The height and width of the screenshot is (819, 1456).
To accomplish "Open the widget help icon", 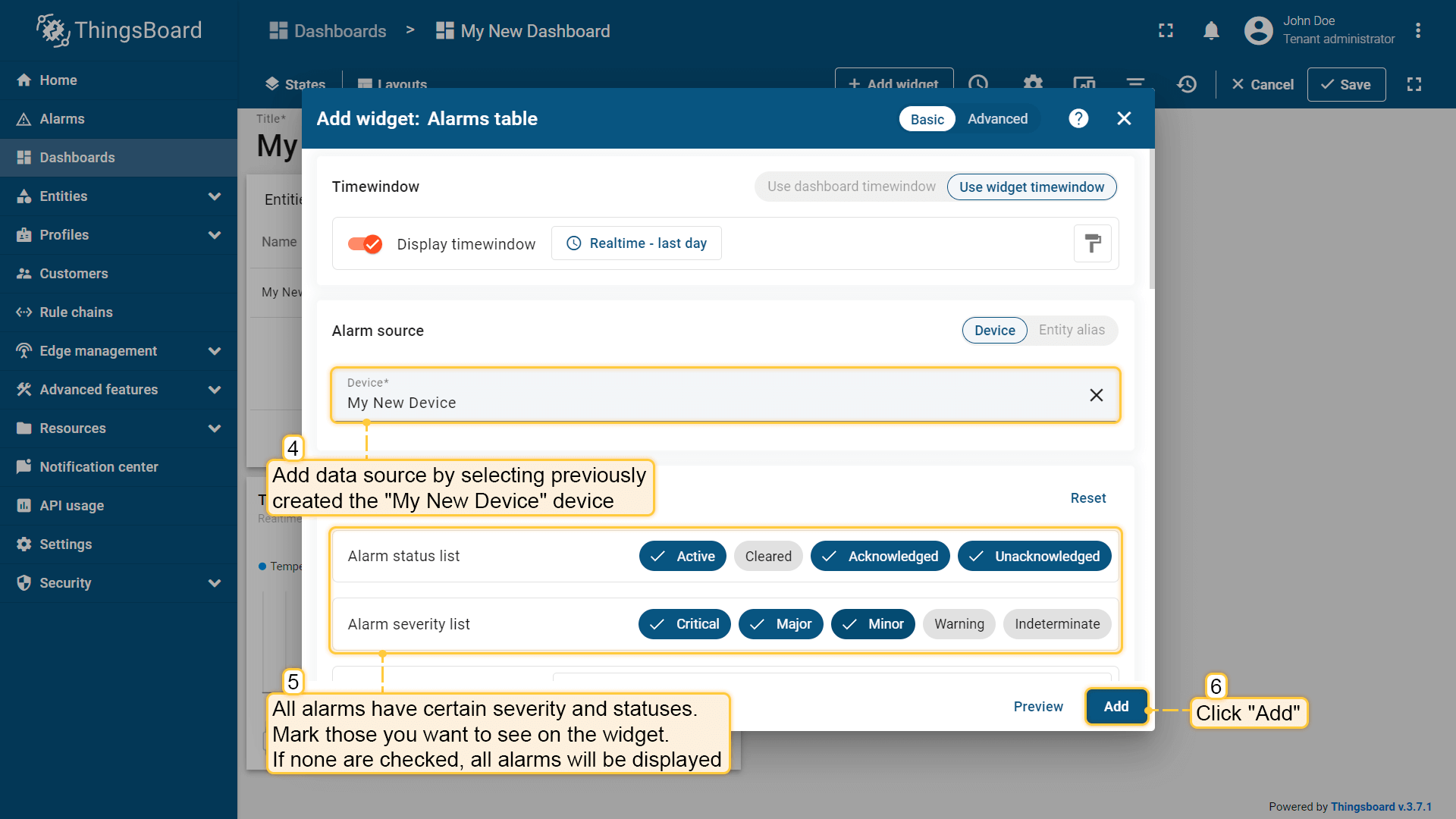I will point(1078,118).
